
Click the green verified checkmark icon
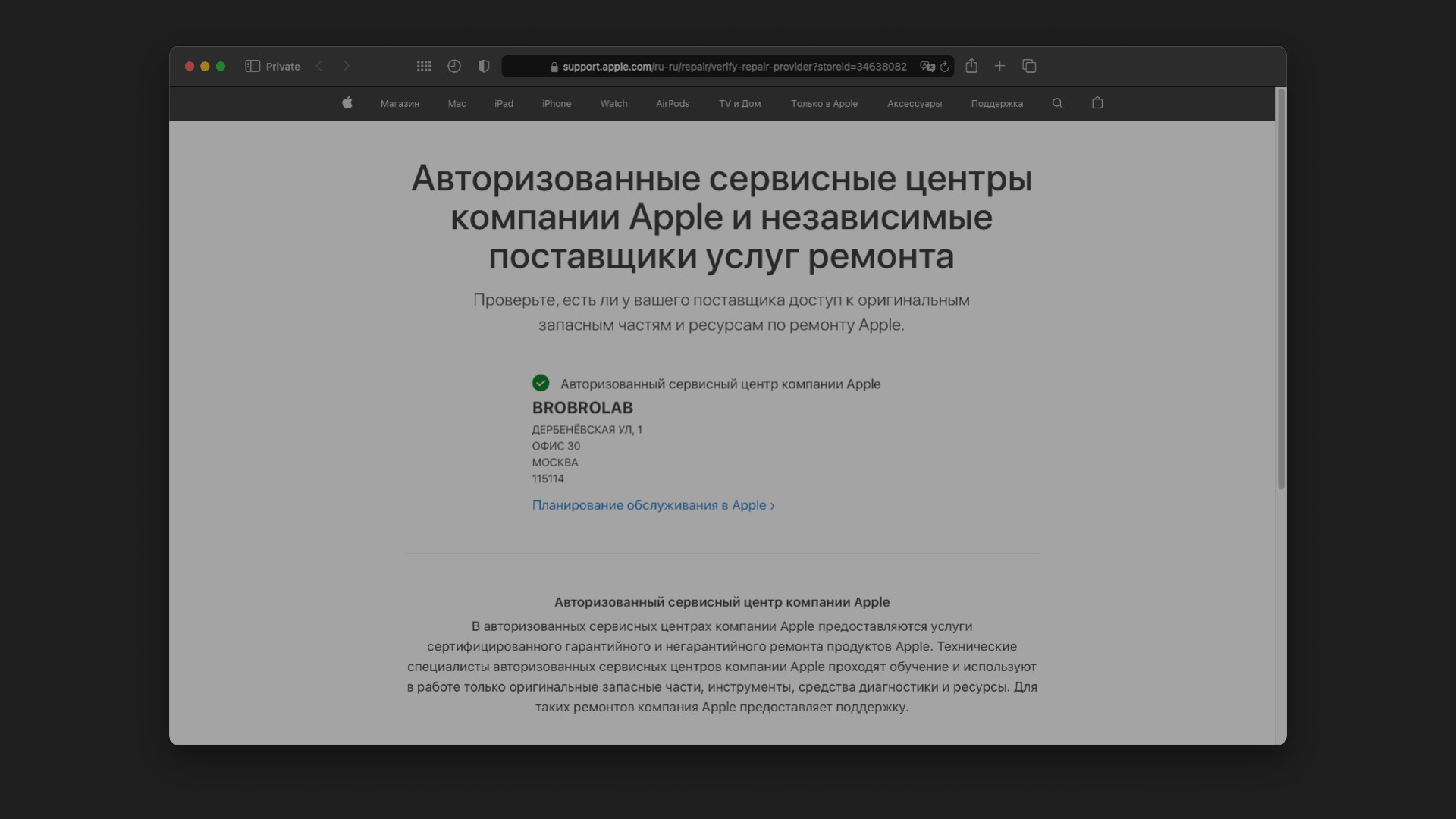click(541, 383)
